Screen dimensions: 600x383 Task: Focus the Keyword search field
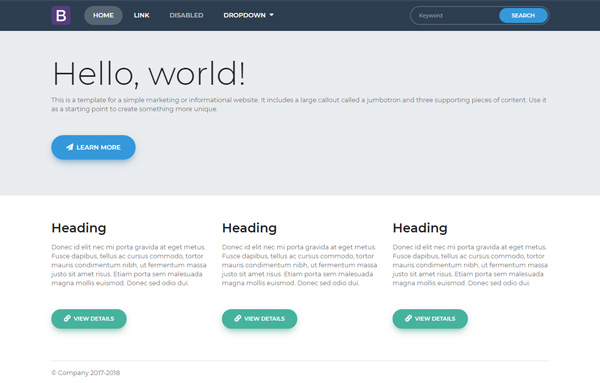(x=455, y=16)
